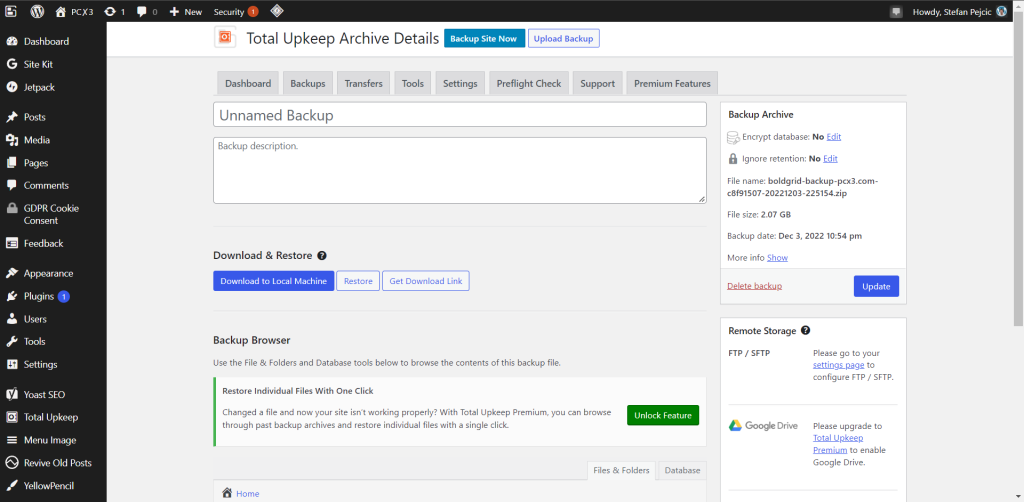
Task: Open the Security notifications item
Action: tap(235, 11)
